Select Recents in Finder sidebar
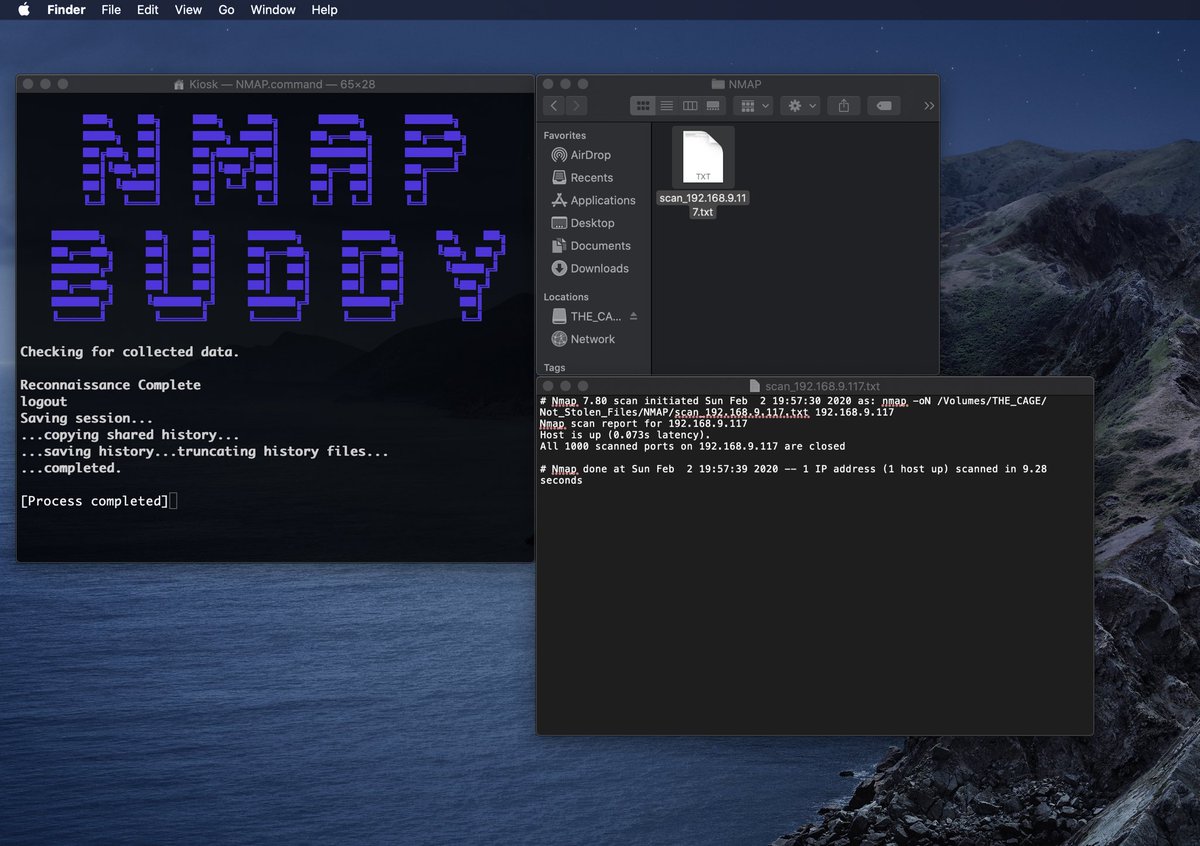Image resolution: width=1200 pixels, height=846 pixels. (591, 177)
